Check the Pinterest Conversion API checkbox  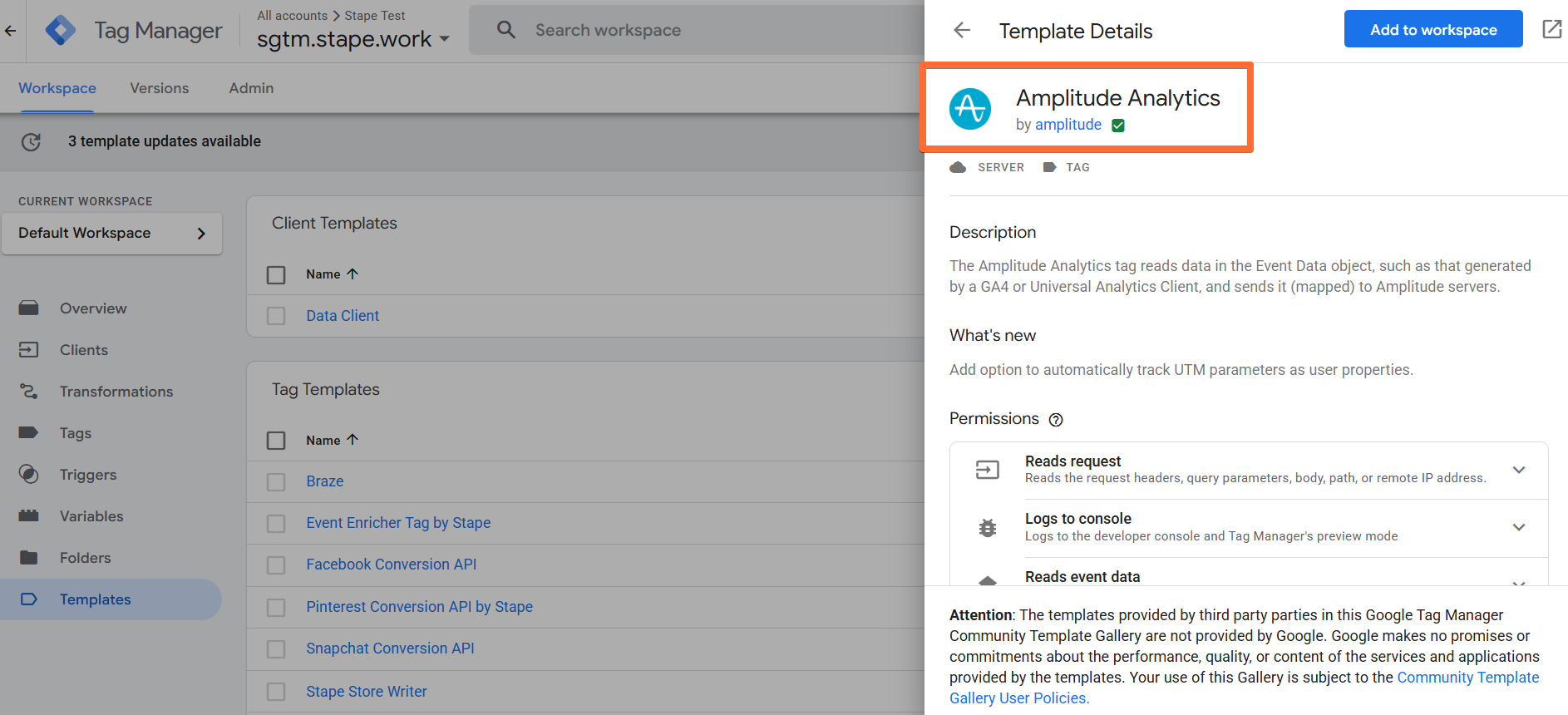coord(276,608)
